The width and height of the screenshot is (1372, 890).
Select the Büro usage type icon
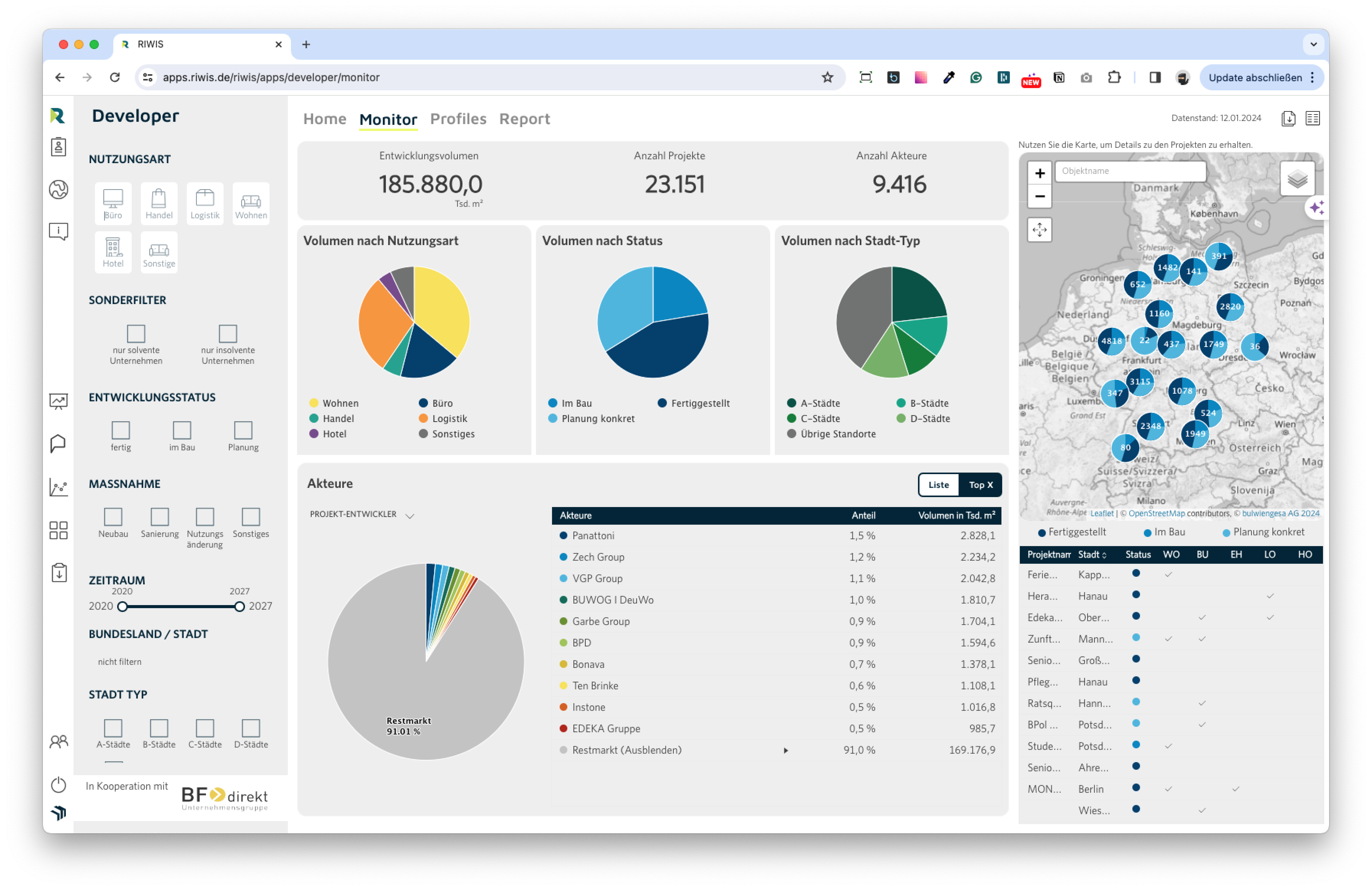coord(113,203)
